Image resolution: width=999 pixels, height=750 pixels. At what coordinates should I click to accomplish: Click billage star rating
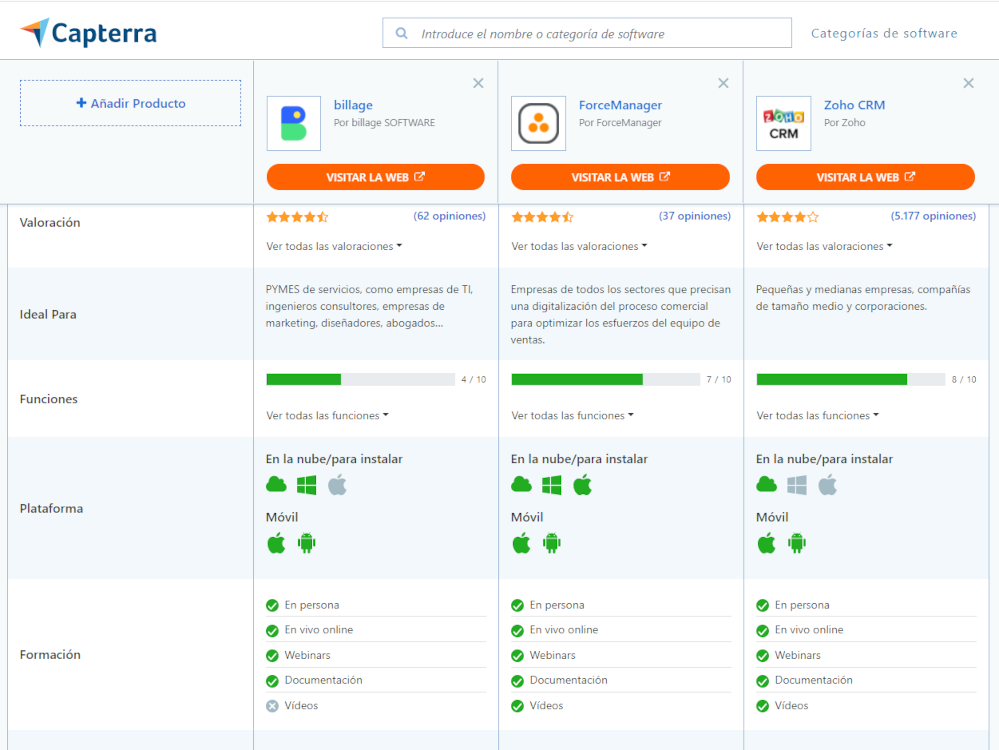297,217
